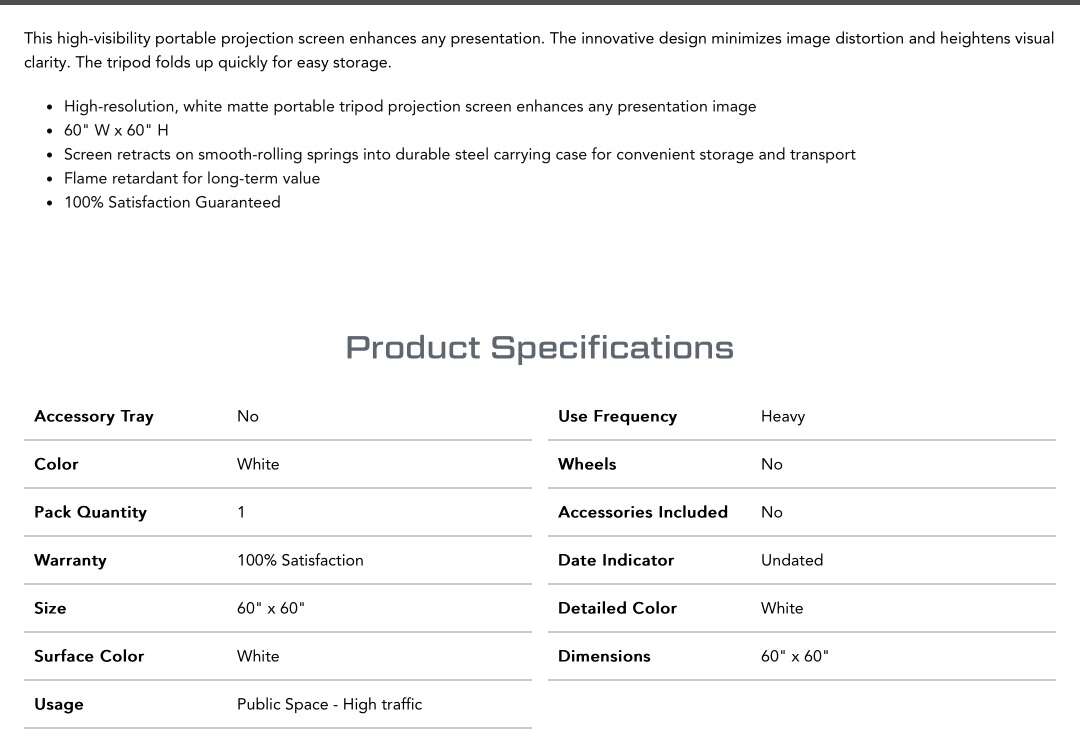Click the Surface Color label
1080x743 pixels.
coord(89,656)
